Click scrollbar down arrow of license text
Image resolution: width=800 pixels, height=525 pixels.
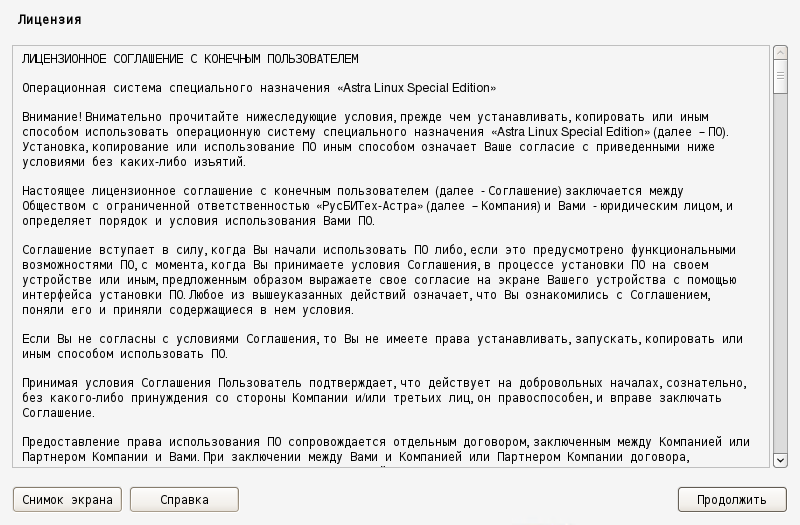click(780, 460)
